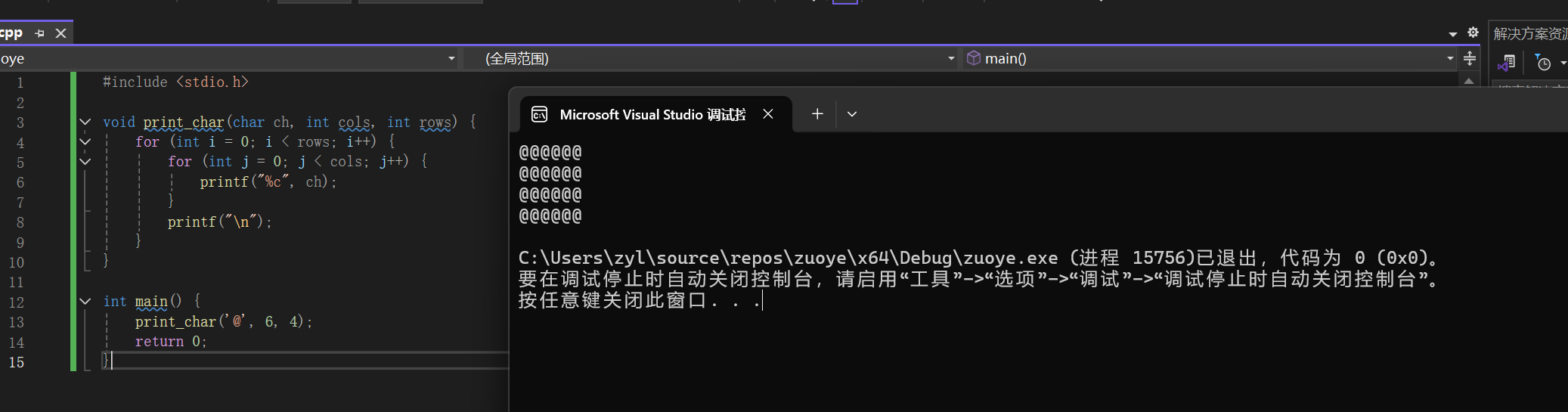Open the global scope (全局范围) dropdown
Screen dimensions: 1568x412
tap(951, 58)
